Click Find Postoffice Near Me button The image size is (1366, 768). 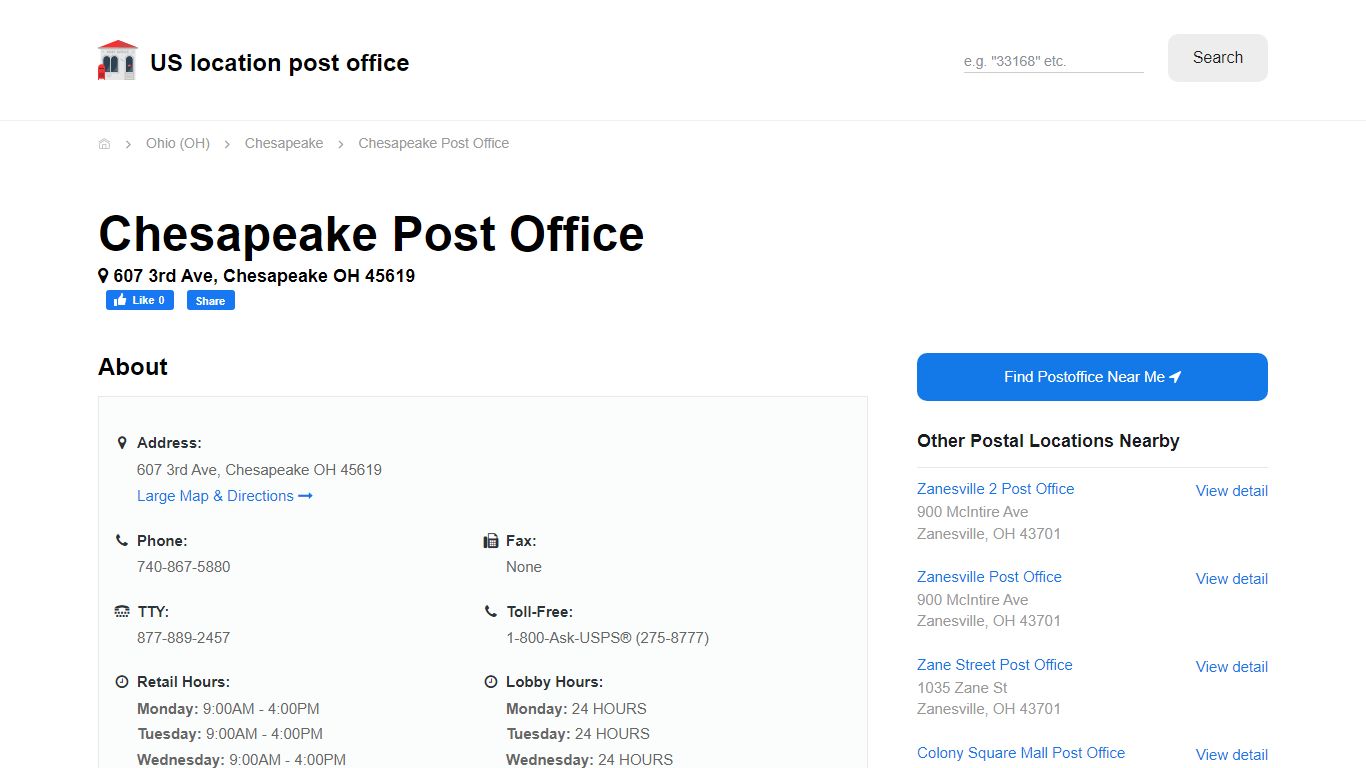pos(1092,377)
